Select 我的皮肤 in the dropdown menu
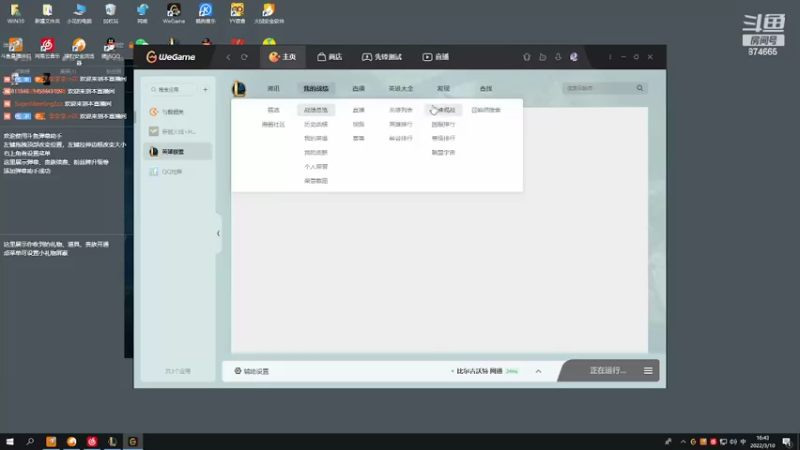This screenshot has width=800, height=450. coord(316,153)
